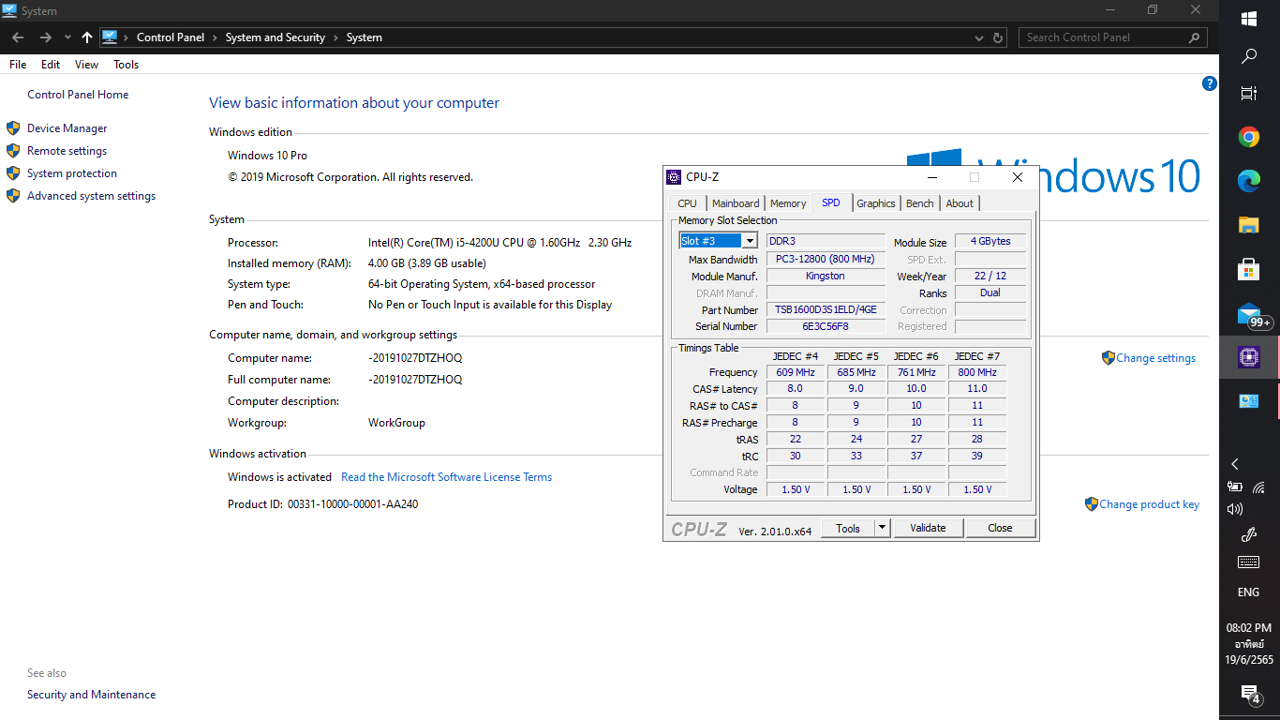Open Advanced system settings link
1280x720 pixels.
click(91, 196)
